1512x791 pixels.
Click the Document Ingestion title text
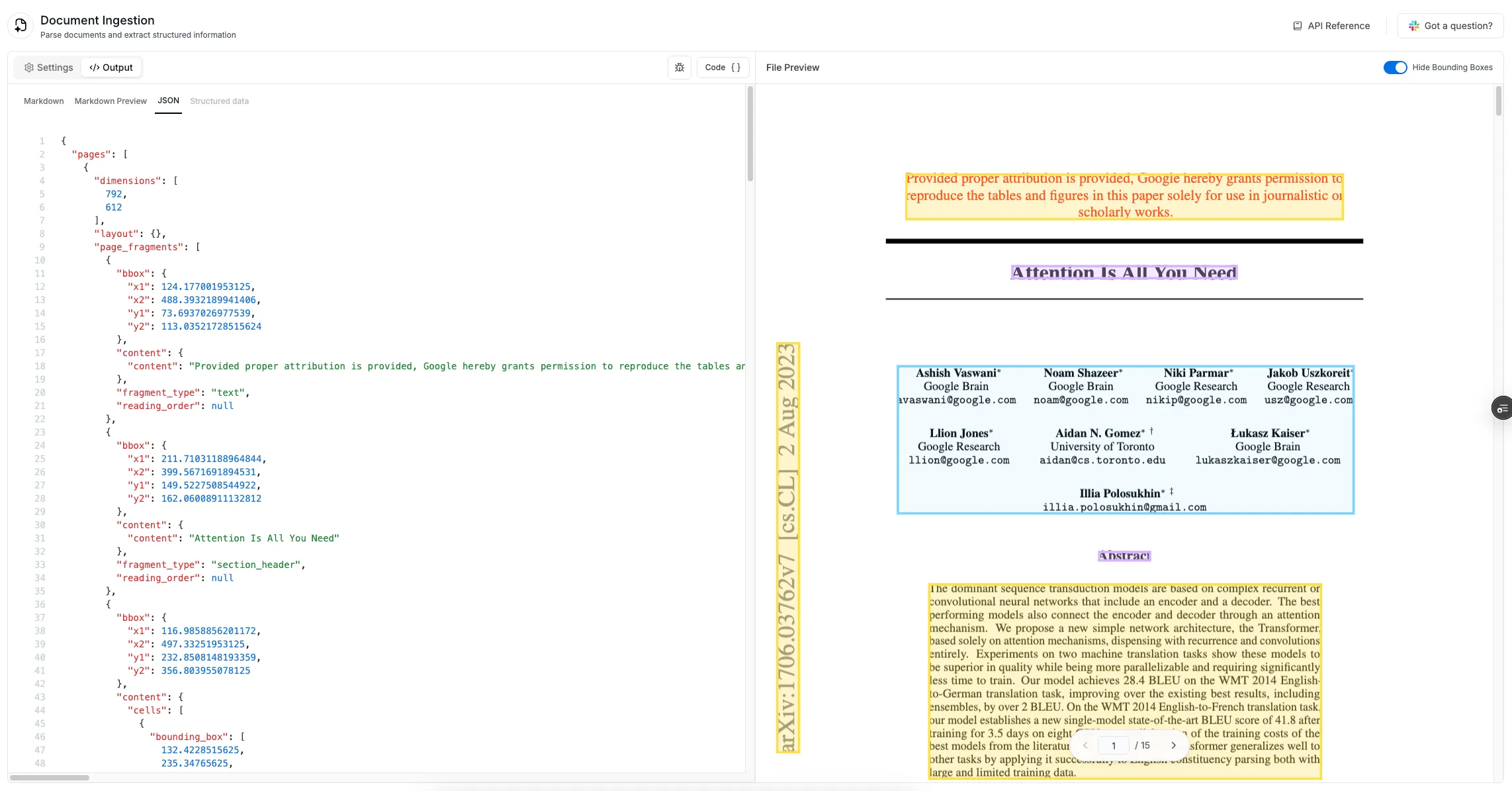97,21
